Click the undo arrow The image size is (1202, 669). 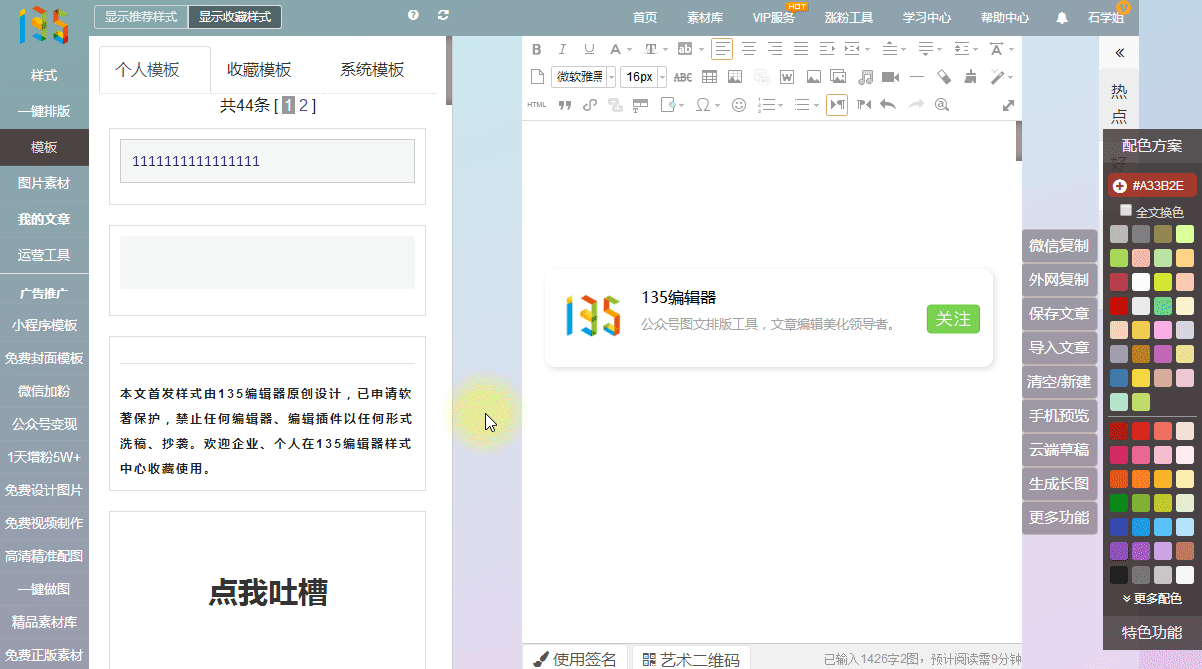point(888,105)
